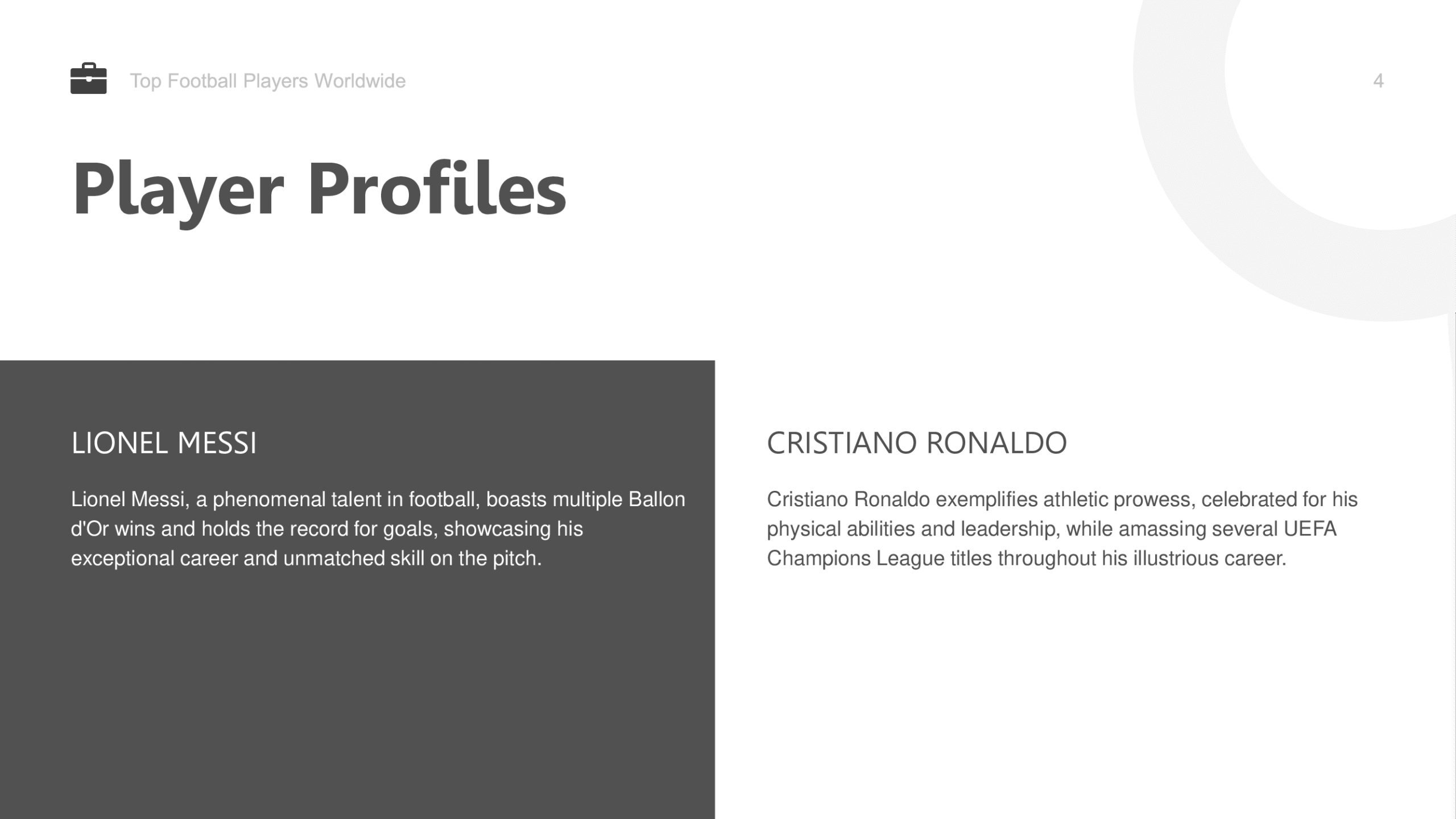
Task: Click empty white area below Ronaldo text
Action: (x=1081, y=694)
